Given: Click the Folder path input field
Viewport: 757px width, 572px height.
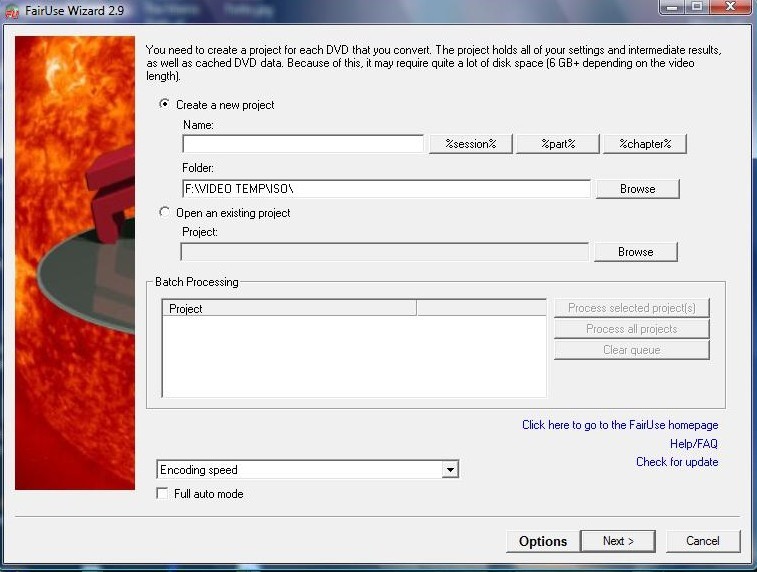Looking at the screenshot, I should click(x=386, y=189).
